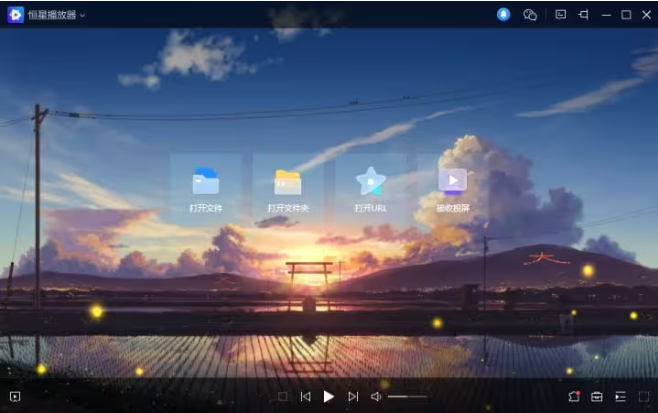Toggle the pin-on-top icon
This screenshot has height=413, width=658.
coord(583,15)
